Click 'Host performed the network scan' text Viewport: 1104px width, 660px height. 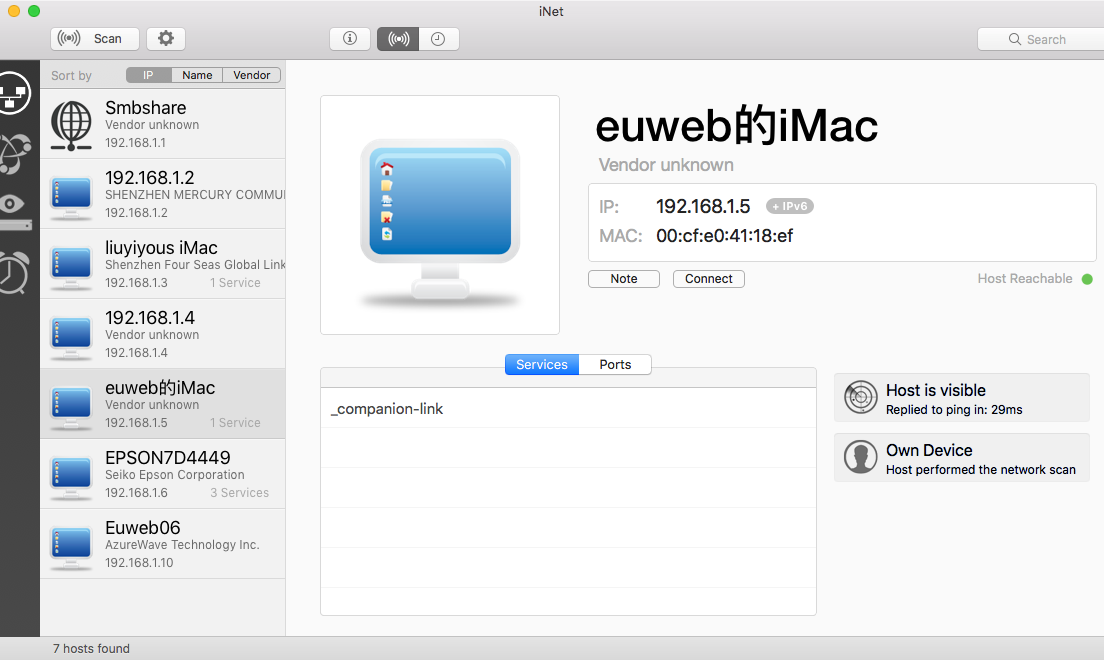981,470
